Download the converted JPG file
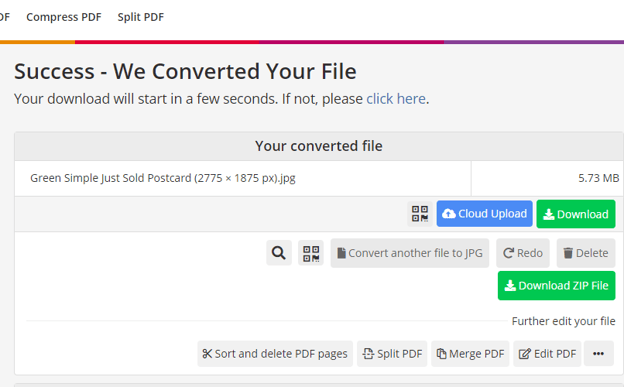 [x=576, y=214]
